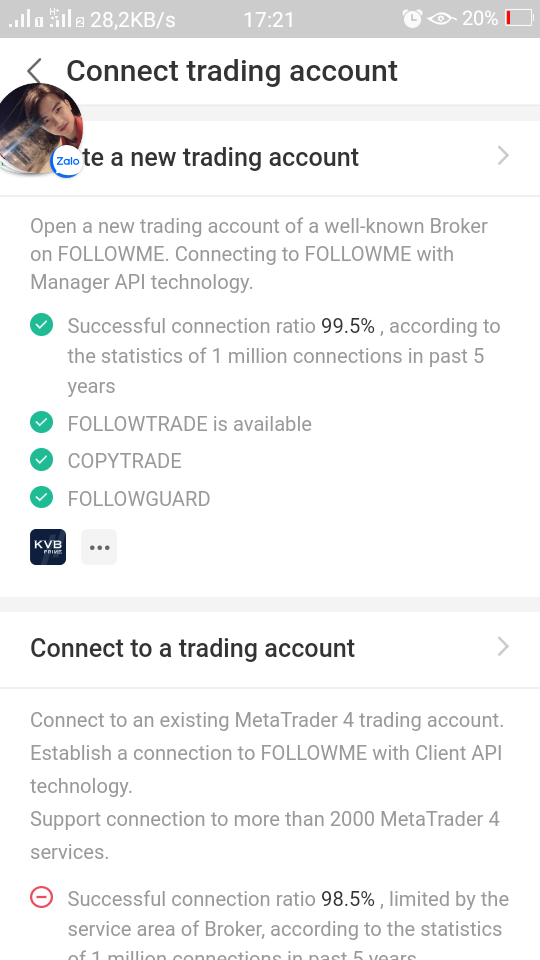Open the Connect to a trading account row
This screenshot has width=540, height=960.
click(x=270, y=648)
